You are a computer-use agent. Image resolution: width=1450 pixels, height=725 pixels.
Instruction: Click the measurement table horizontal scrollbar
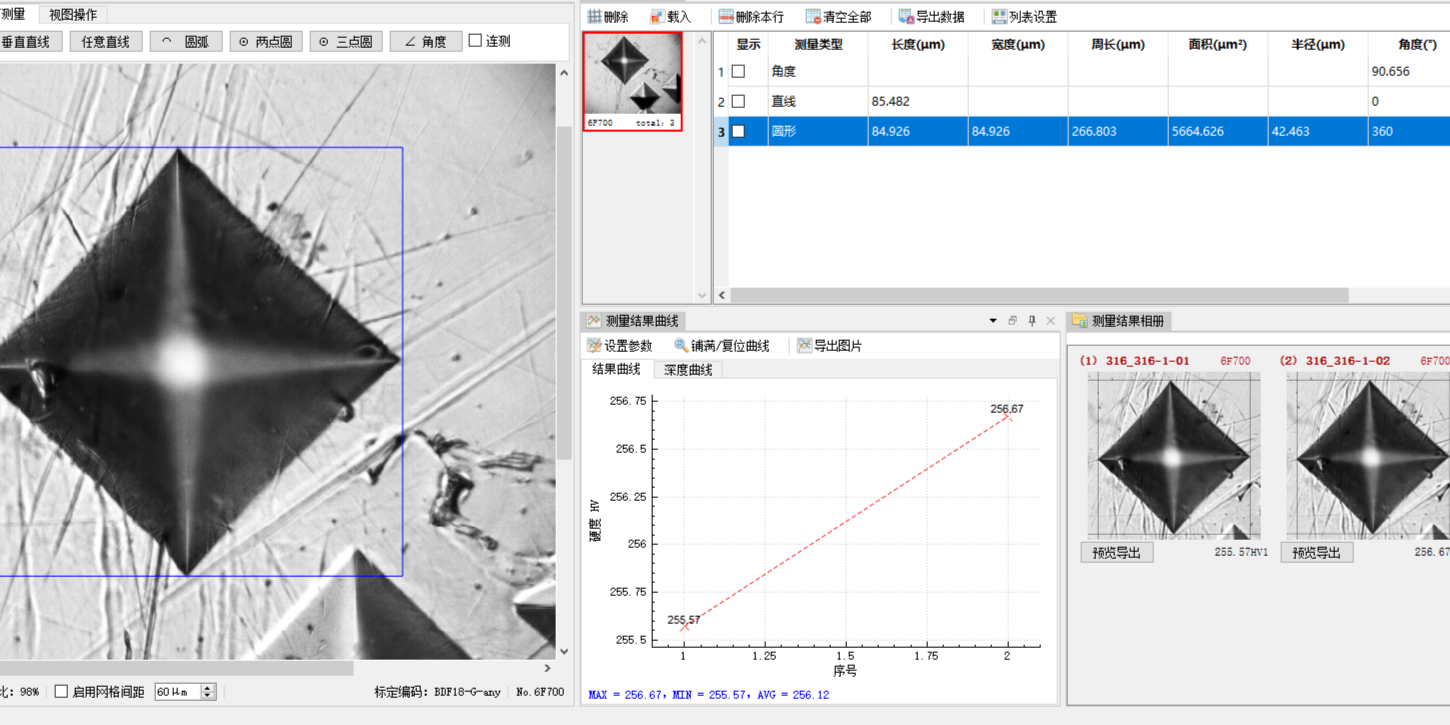(1040, 295)
